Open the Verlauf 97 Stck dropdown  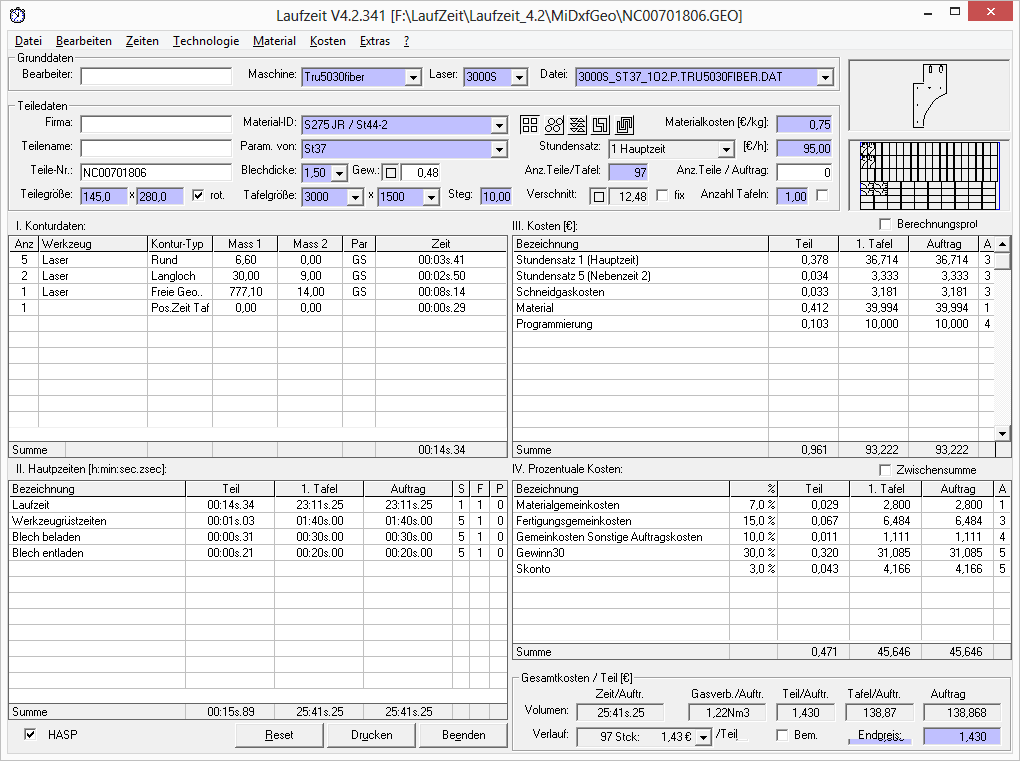pyautogui.click(x=703, y=737)
